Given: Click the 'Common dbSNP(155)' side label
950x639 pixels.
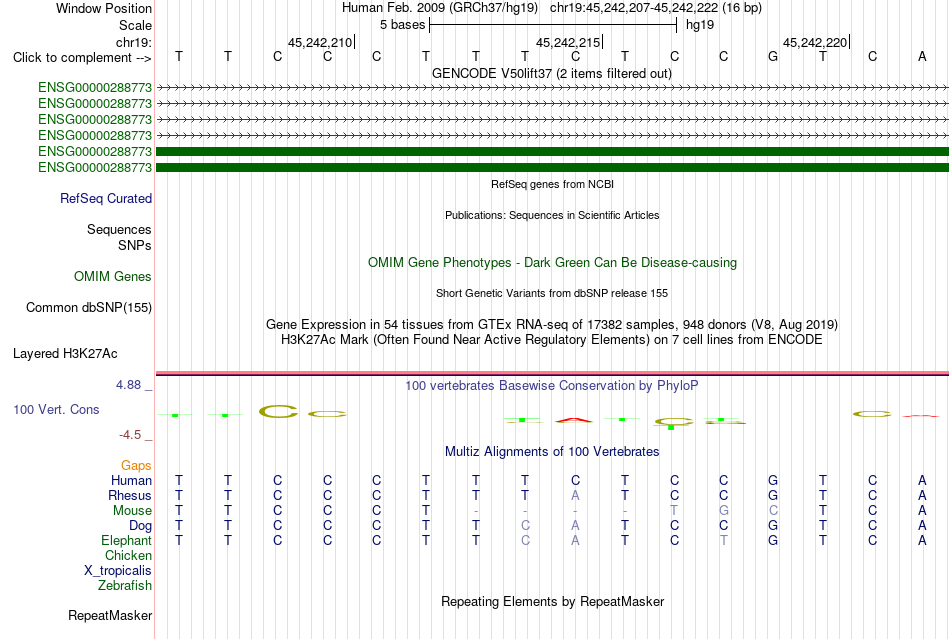Looking at the screenshot, I should (89, 308).
